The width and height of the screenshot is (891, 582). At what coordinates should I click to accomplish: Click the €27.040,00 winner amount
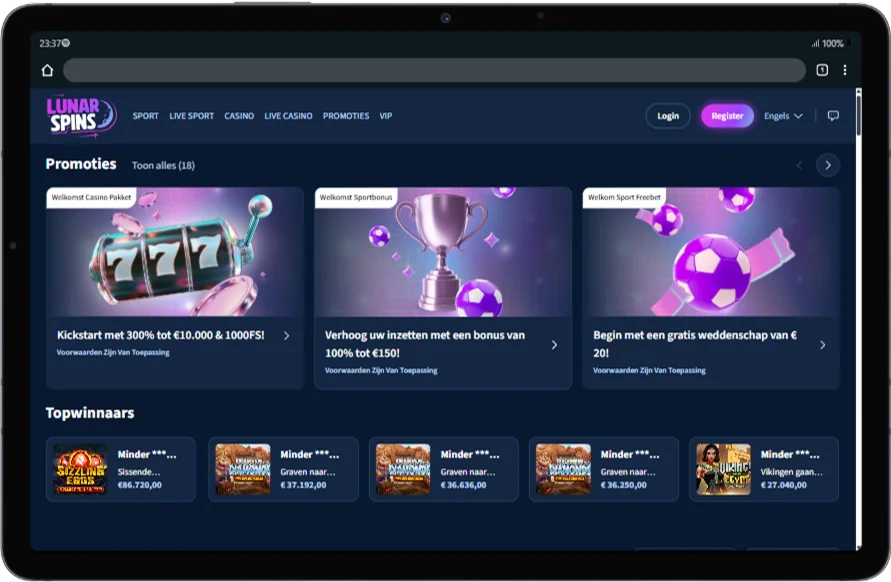coord(784,485)
